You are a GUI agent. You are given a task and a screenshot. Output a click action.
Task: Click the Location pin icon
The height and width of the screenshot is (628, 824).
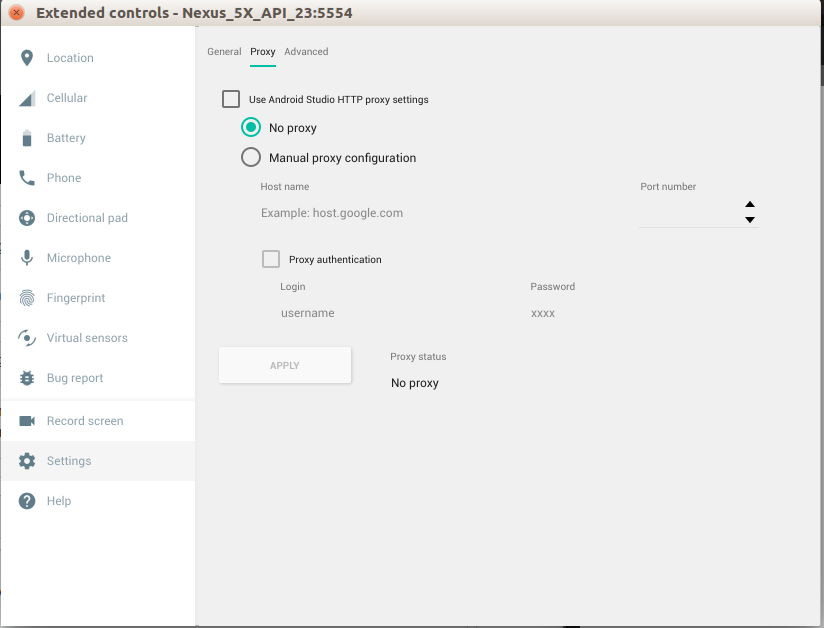[27, 58]
